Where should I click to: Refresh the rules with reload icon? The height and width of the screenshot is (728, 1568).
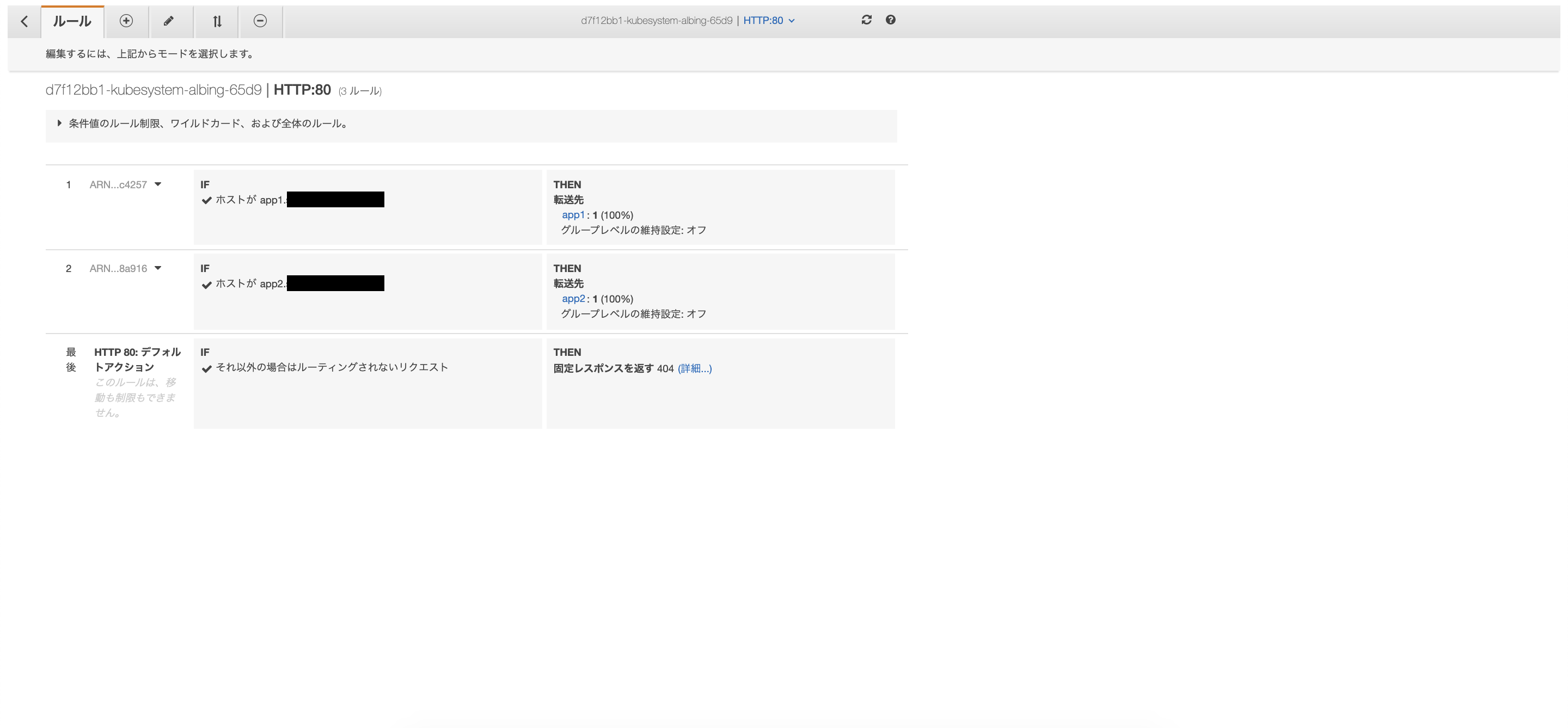(866, 20)
